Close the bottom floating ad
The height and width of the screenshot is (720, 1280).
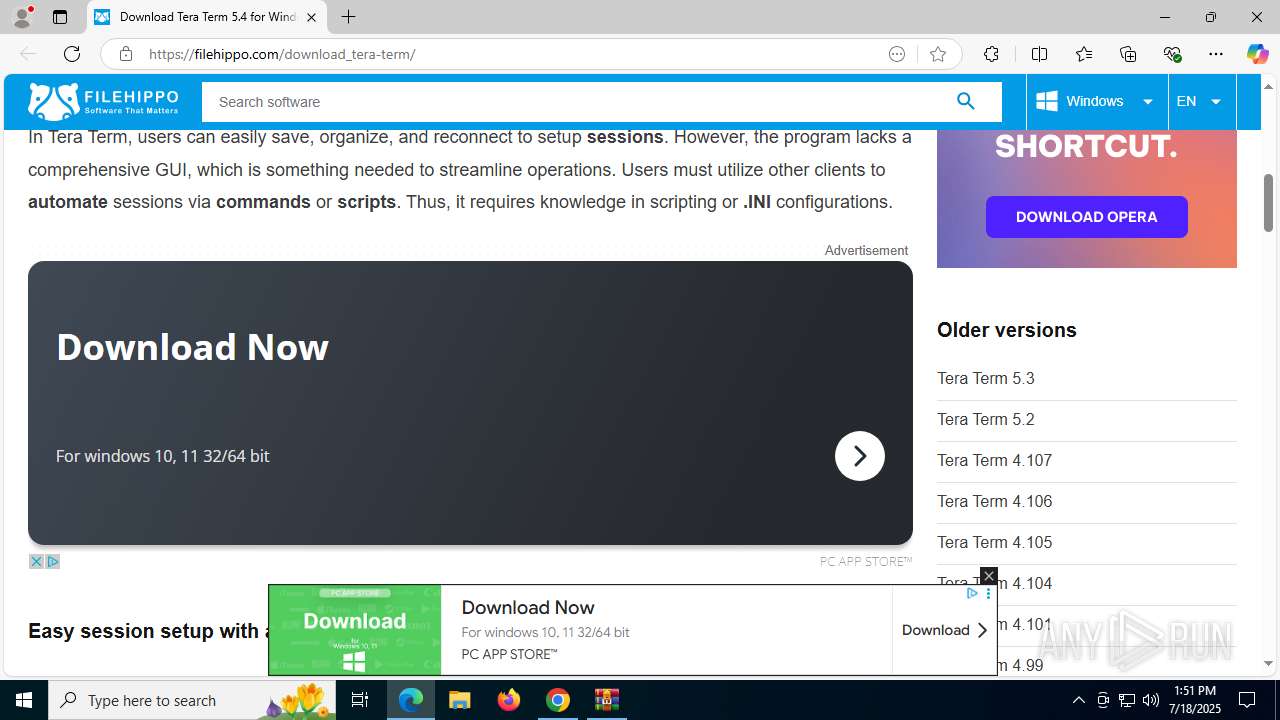[988, 576]
